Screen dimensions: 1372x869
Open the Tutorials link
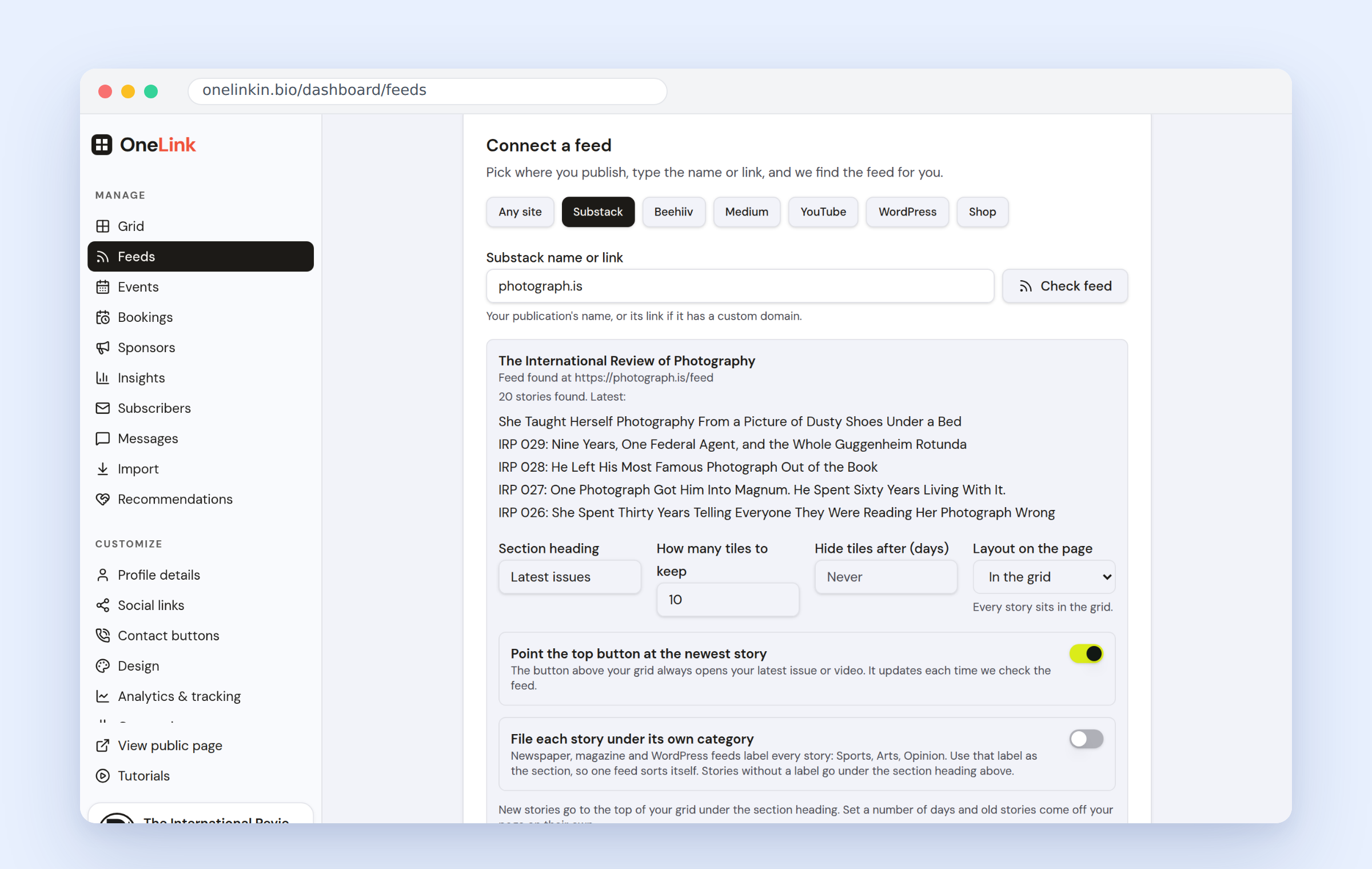point(201,776)
